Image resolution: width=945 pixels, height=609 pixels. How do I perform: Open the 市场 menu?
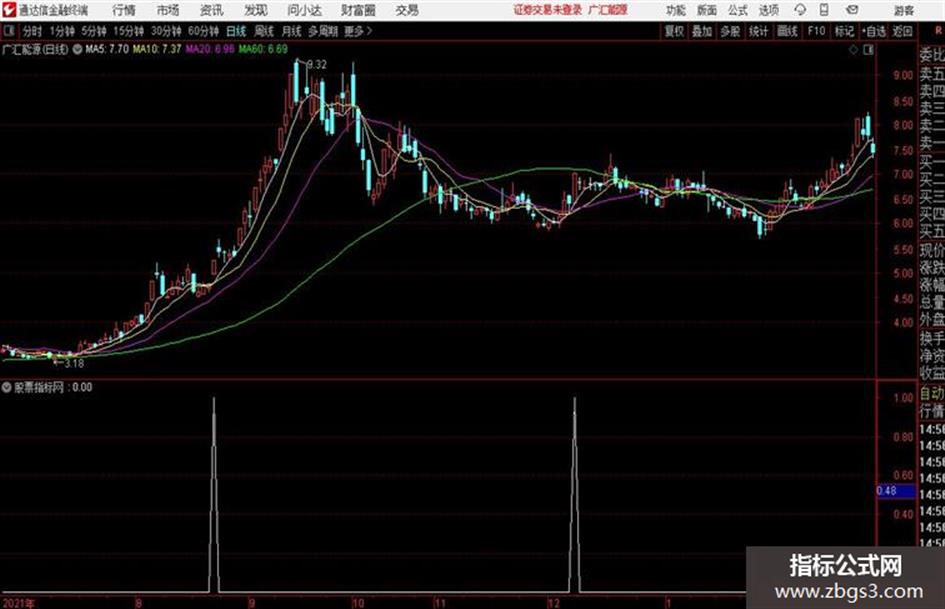(168, 10)
